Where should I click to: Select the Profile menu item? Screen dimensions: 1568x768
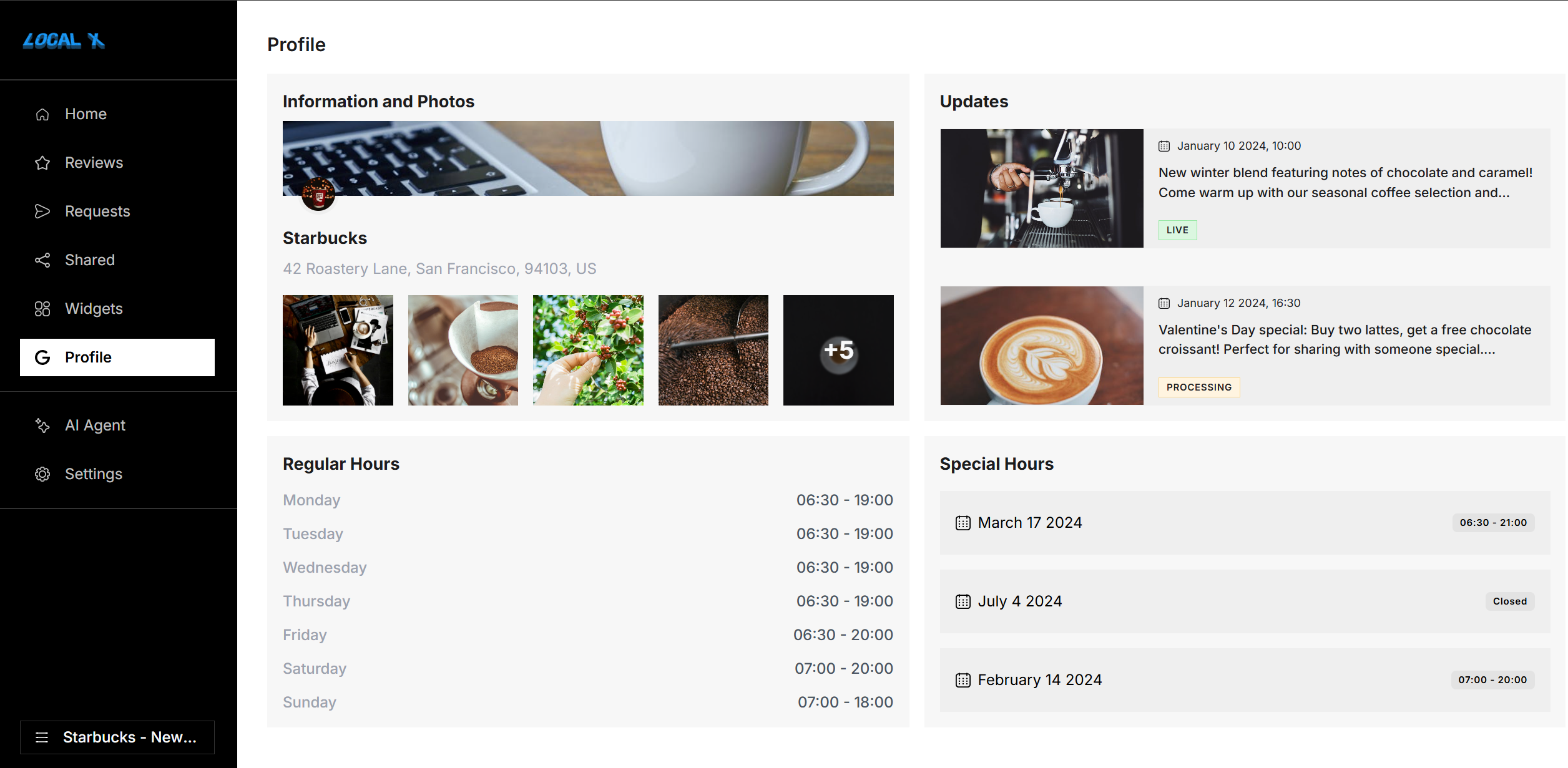tap(117, 357)
